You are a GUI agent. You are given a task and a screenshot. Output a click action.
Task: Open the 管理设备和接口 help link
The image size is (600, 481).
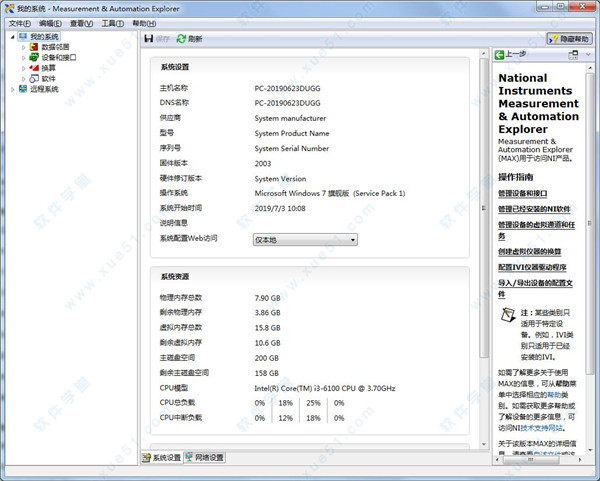523,194
